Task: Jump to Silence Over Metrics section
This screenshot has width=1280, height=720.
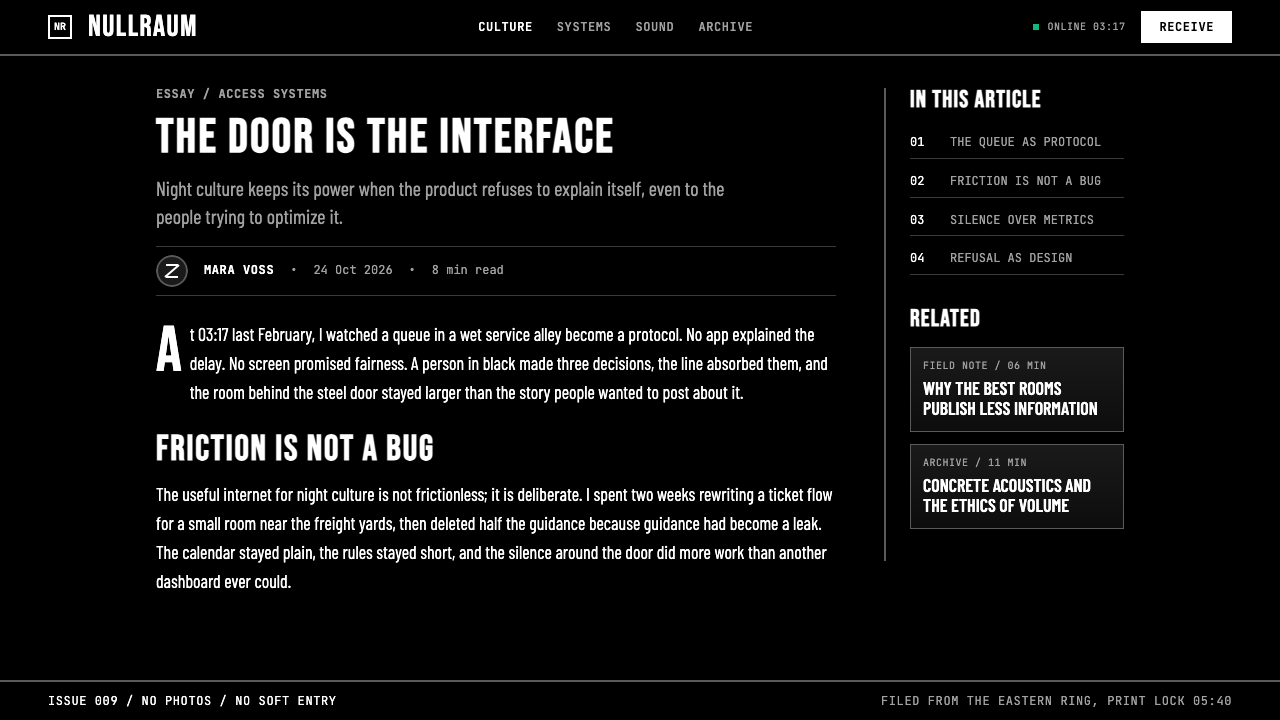Action: (1017, 220)
